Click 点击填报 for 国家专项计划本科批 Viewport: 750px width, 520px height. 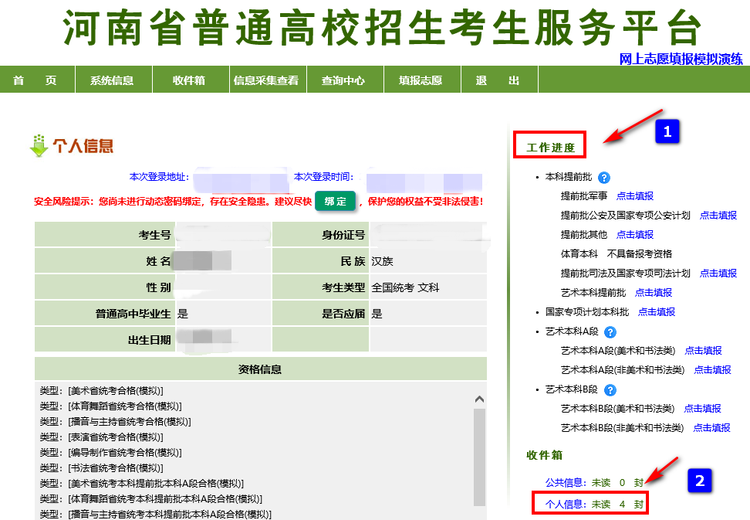656,312
